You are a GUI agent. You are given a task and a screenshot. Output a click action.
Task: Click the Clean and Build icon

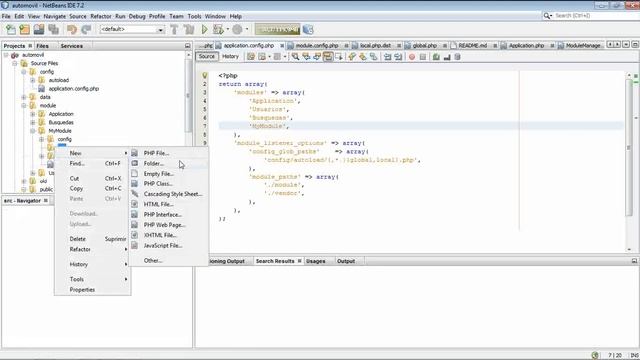point(189,29)
